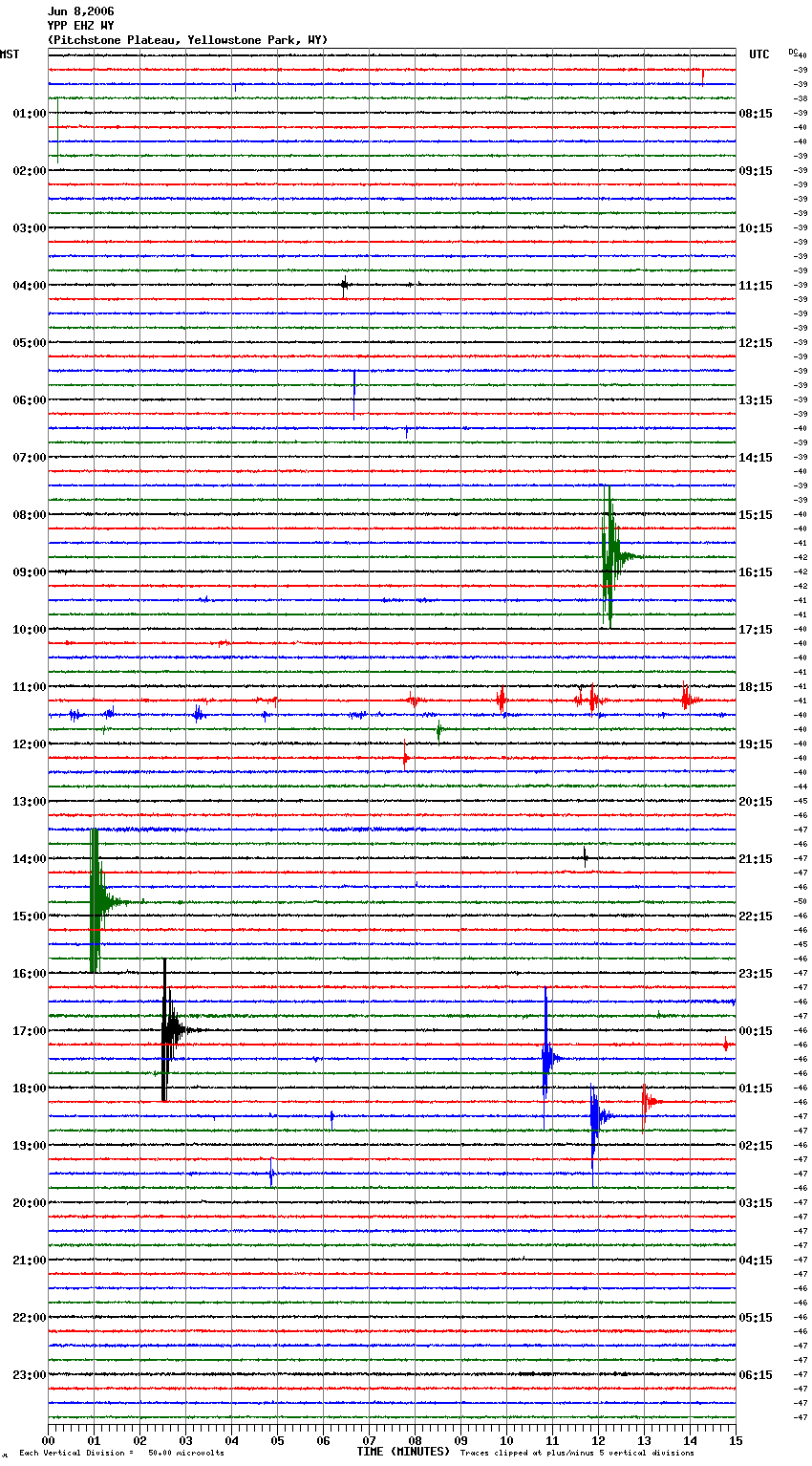The image size is (812, 1466).
Task: Click the 11:15 UTC time label
Action: click(x=756, y=285)
